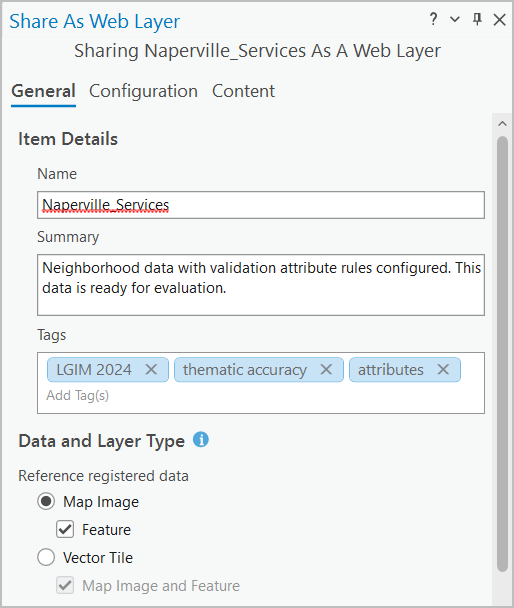Click into the Summary text box
Image resolution: width=514 pixels, height=608 pixels.
coord(261,285)
